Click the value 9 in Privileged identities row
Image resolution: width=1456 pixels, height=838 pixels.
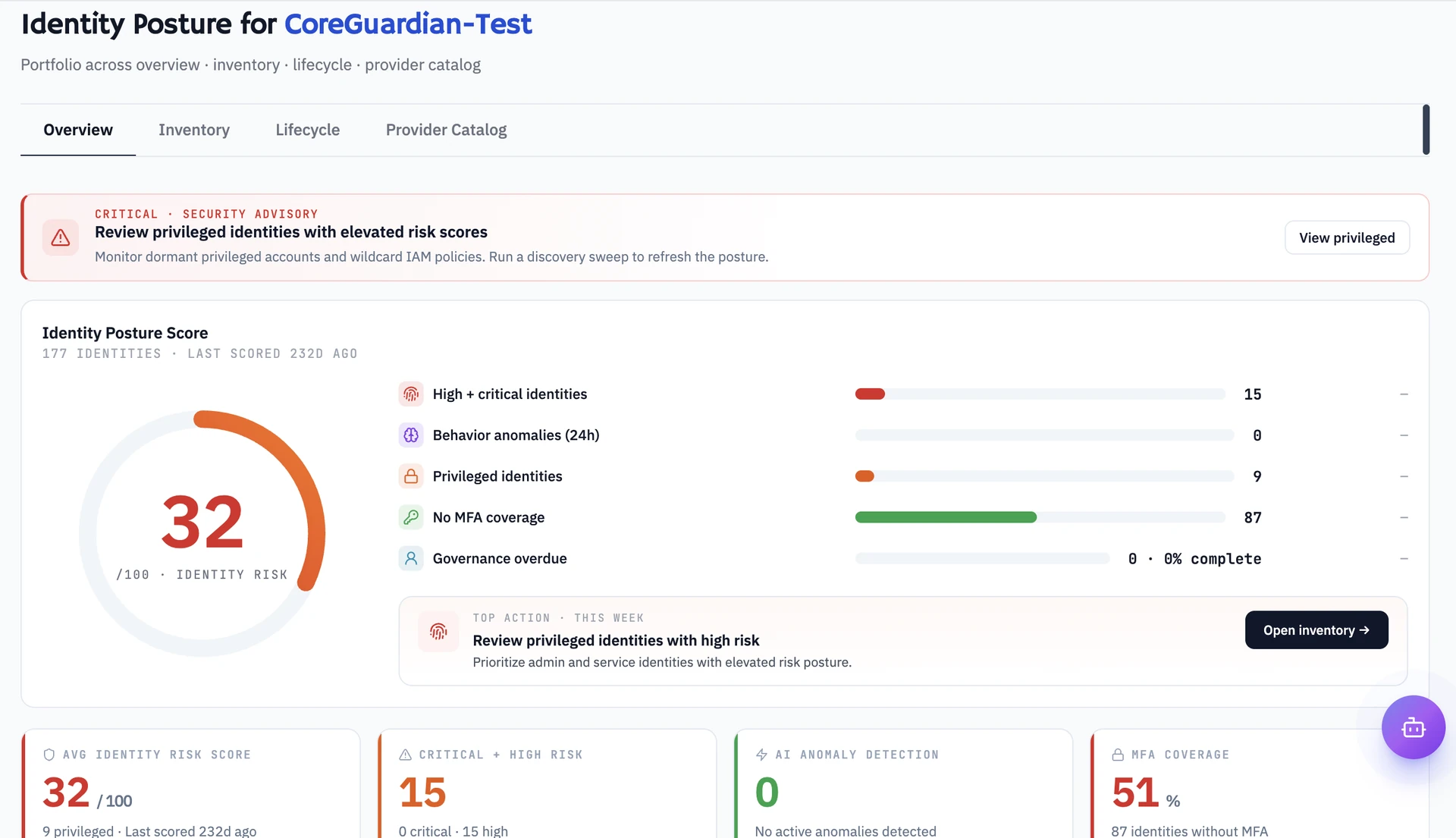pos(1257,476)
